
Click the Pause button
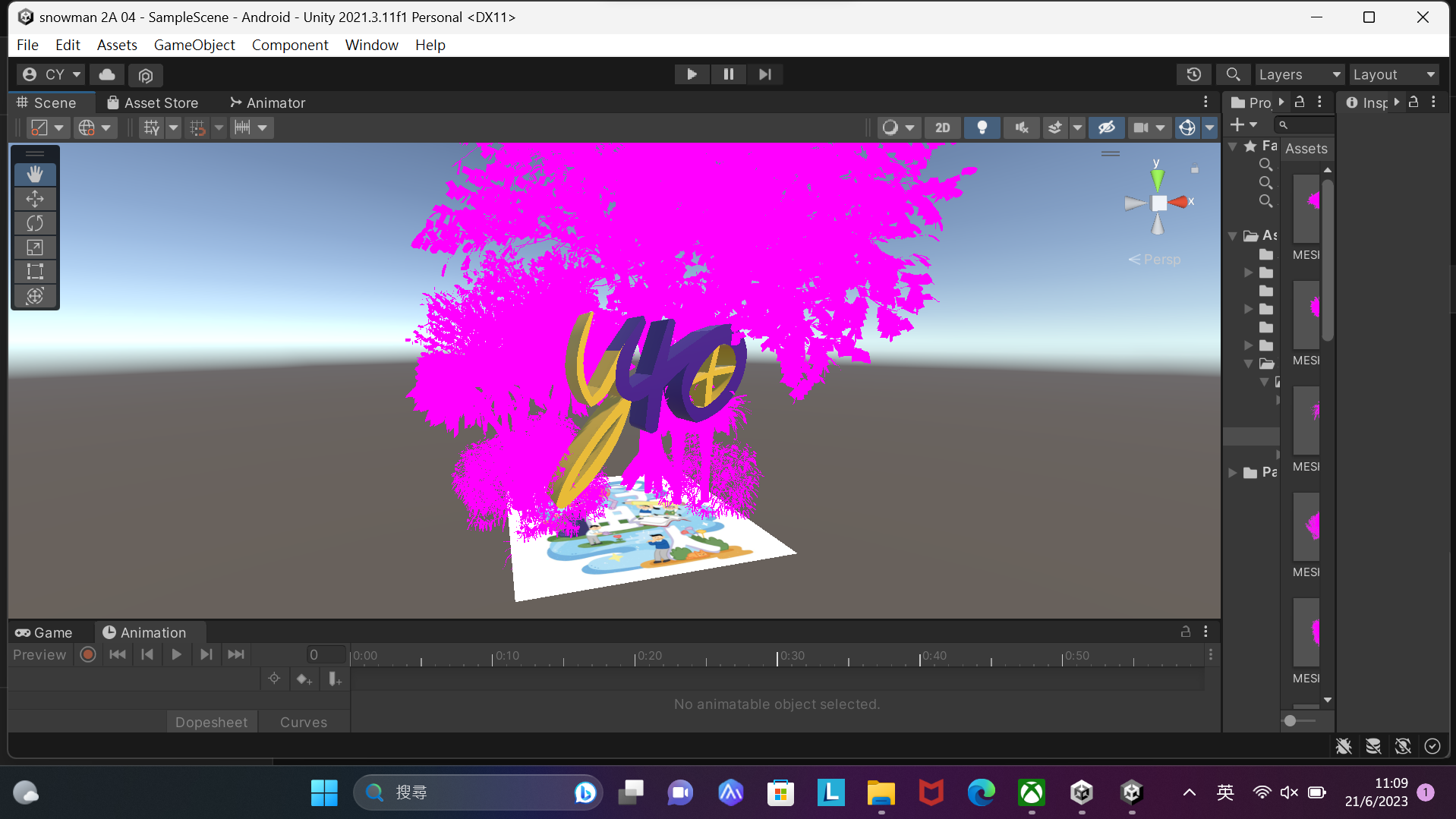coord(728,74)
